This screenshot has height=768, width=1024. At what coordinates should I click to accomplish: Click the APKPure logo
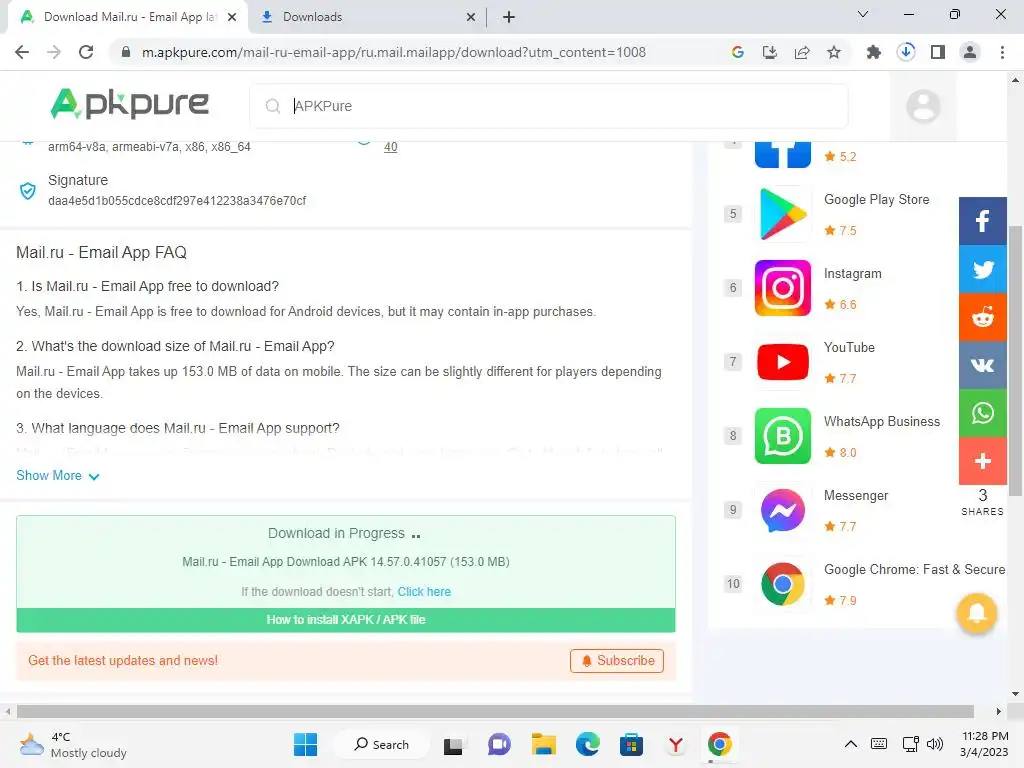(x=129, y=104)
